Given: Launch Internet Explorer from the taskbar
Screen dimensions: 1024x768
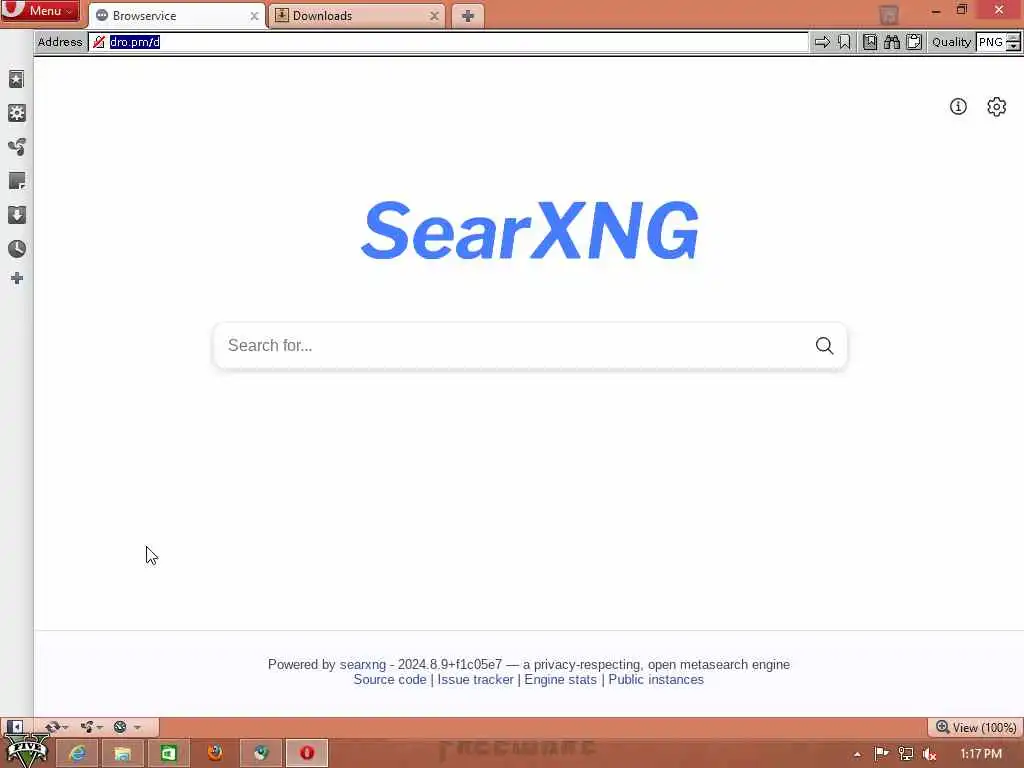Looking at the screenshot, I should pos(78,754).
